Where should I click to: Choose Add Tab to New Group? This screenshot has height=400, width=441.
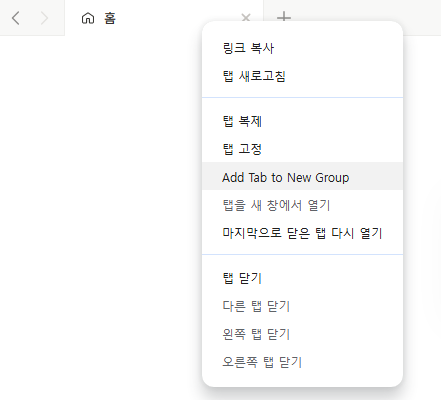(302, 176)
